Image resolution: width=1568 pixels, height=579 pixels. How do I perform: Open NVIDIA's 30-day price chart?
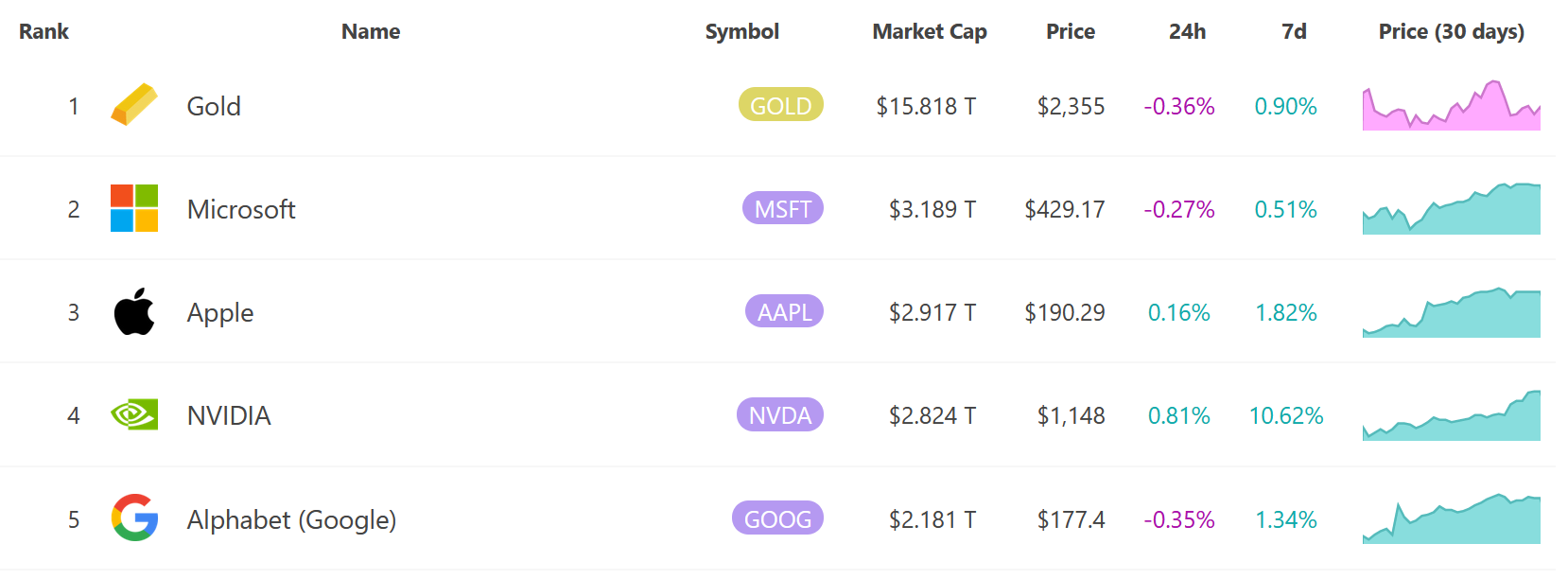coord(1451,417)
